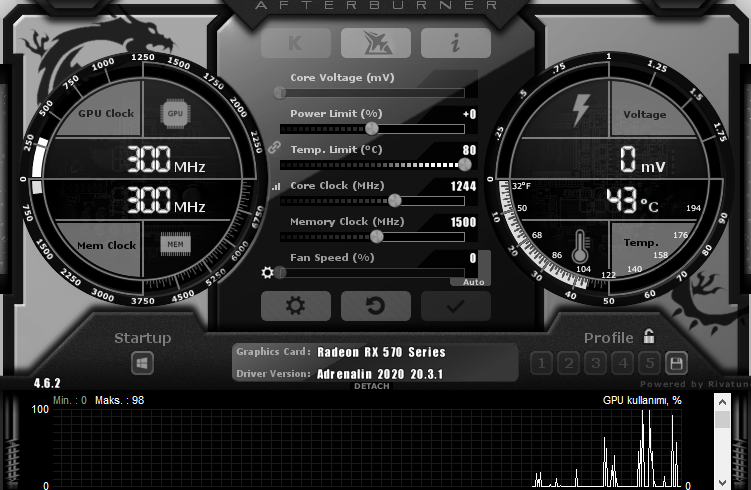
Task: Reset settings with the circular arrow button
Action: tap(376, 306)
